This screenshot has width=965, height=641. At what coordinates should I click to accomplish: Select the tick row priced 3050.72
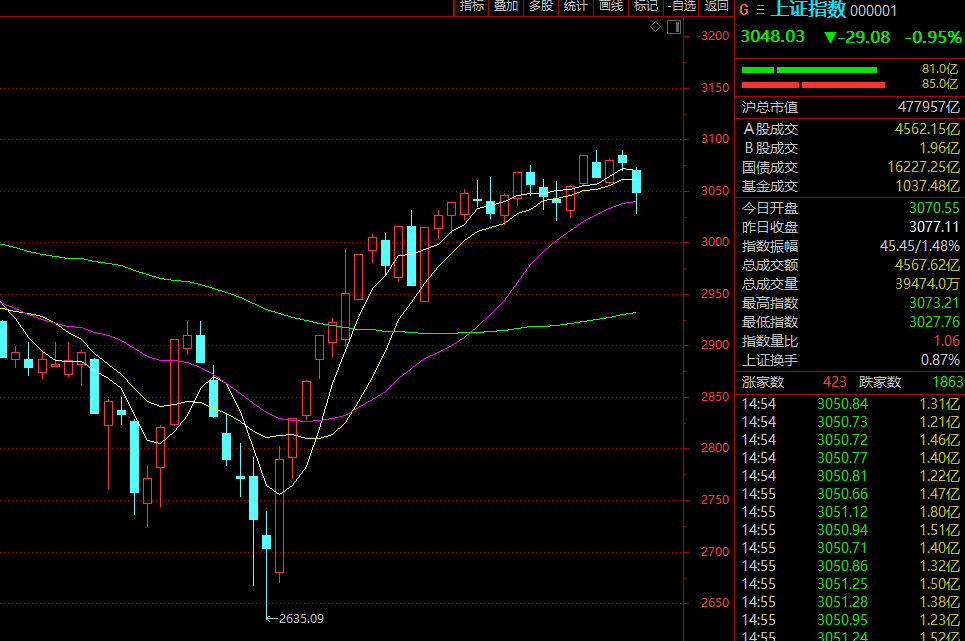coord(850,440)
